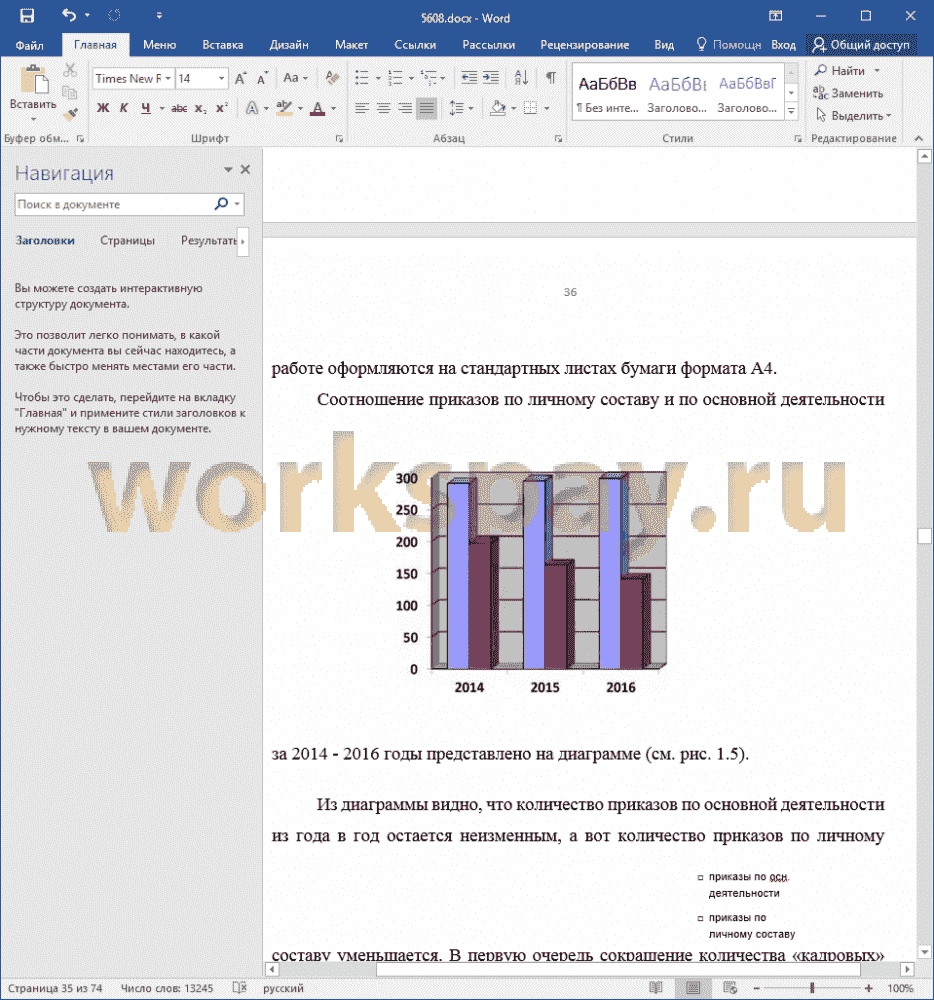The image size is (934, 1000).
Task: Toggle superscript formatting
Action: click(221, 108)
